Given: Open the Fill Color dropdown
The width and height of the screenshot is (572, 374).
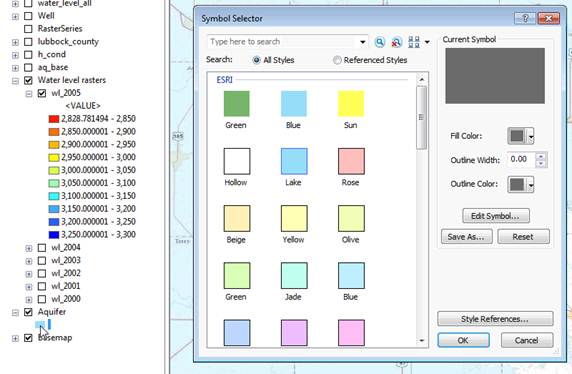Looking at the screenshot, I should [521, 136].
